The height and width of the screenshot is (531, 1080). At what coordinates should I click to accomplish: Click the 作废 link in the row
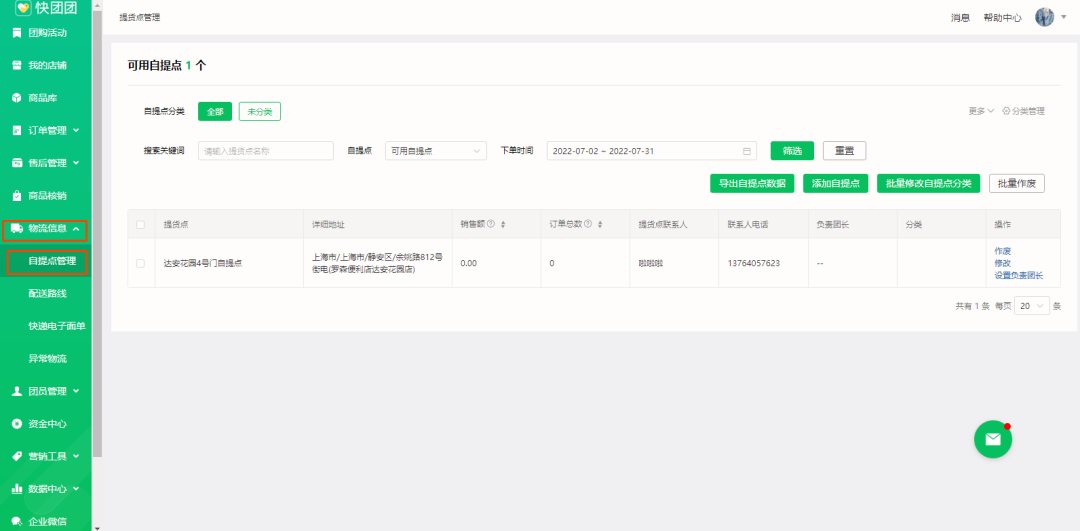(x=1002, y=251)
